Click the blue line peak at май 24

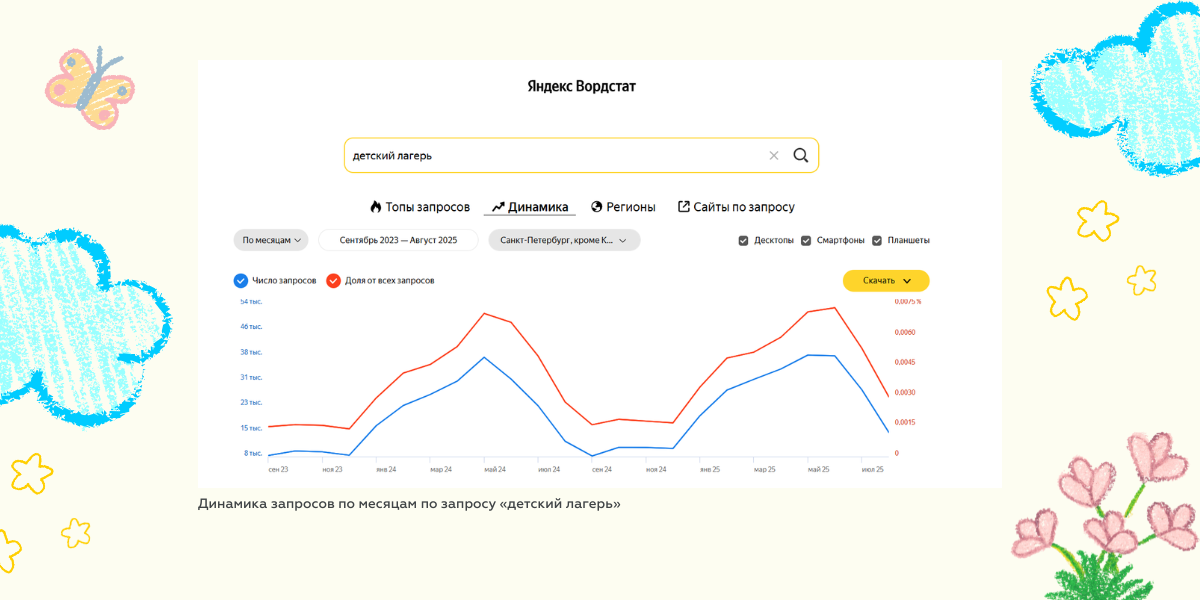484,357
